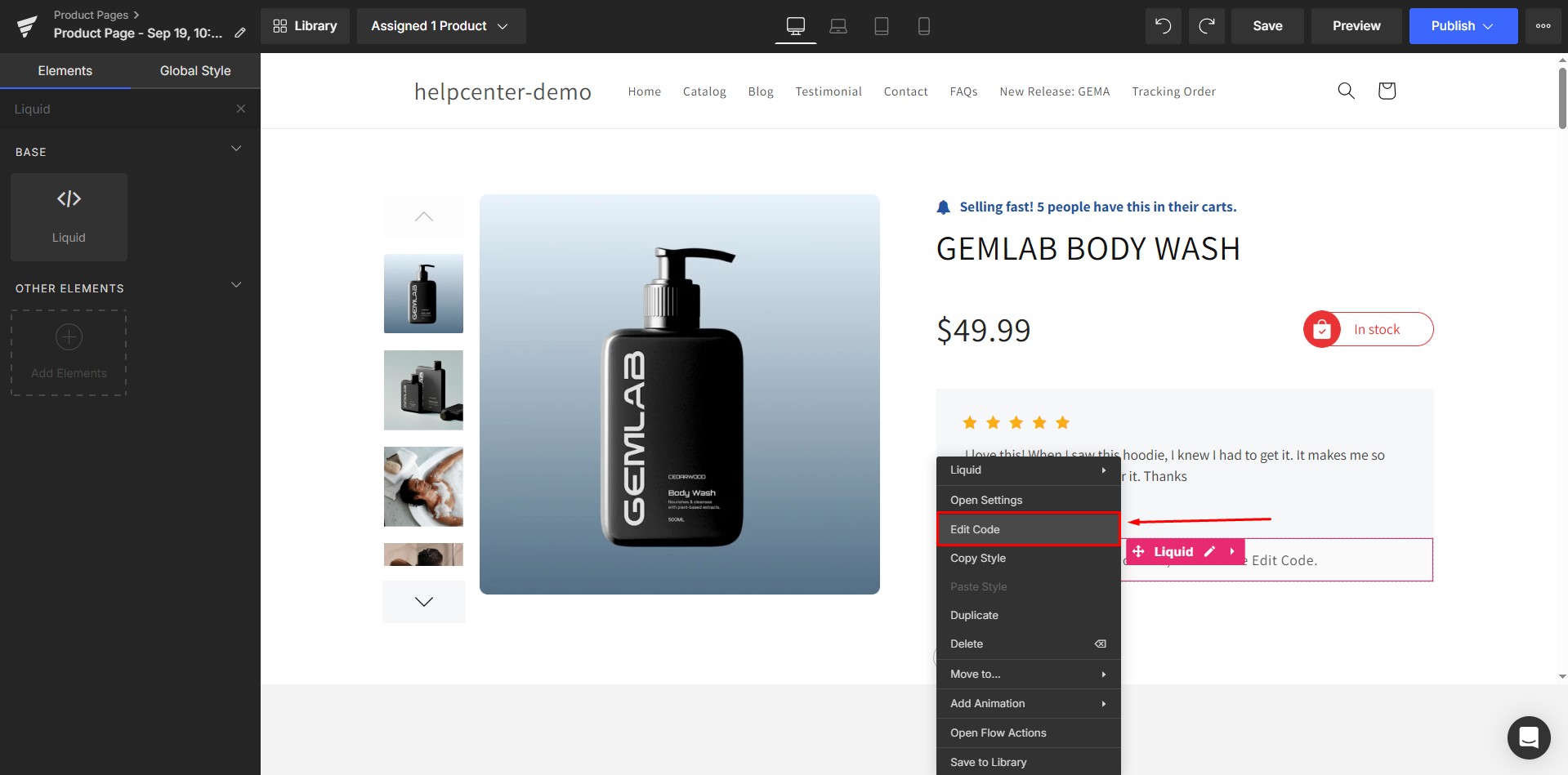Collapse the OTHER ELEMENTS section
The width and height of the screenshot is (1568, 775).
pyautogui.click(x=236, y=285)
